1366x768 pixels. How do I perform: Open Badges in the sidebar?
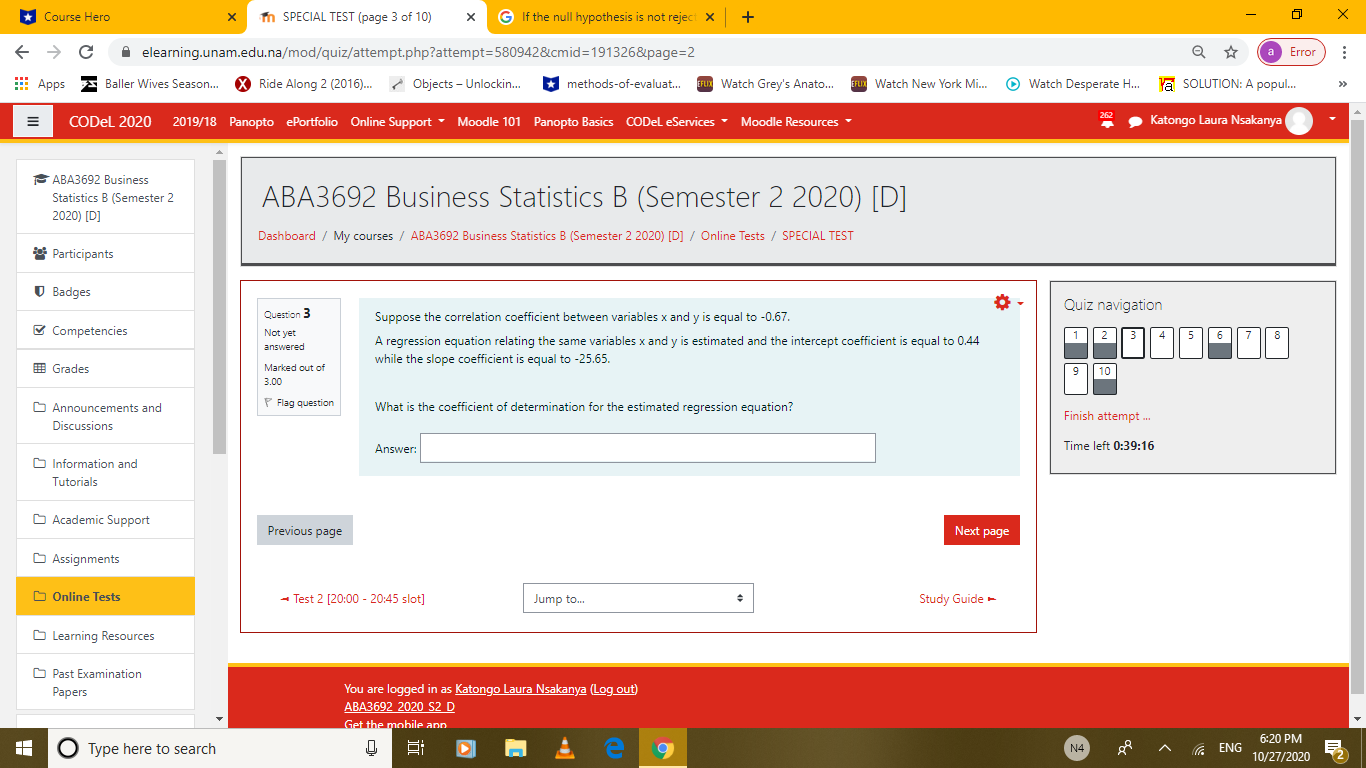(106, 292)
